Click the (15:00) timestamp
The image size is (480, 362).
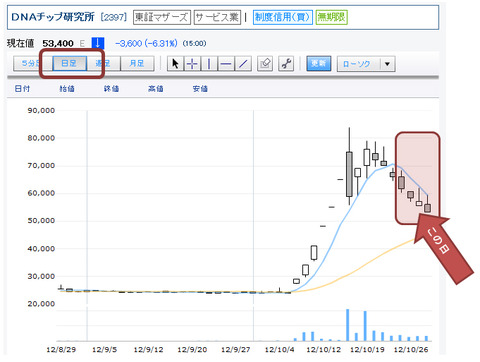(x=194, y=44)
